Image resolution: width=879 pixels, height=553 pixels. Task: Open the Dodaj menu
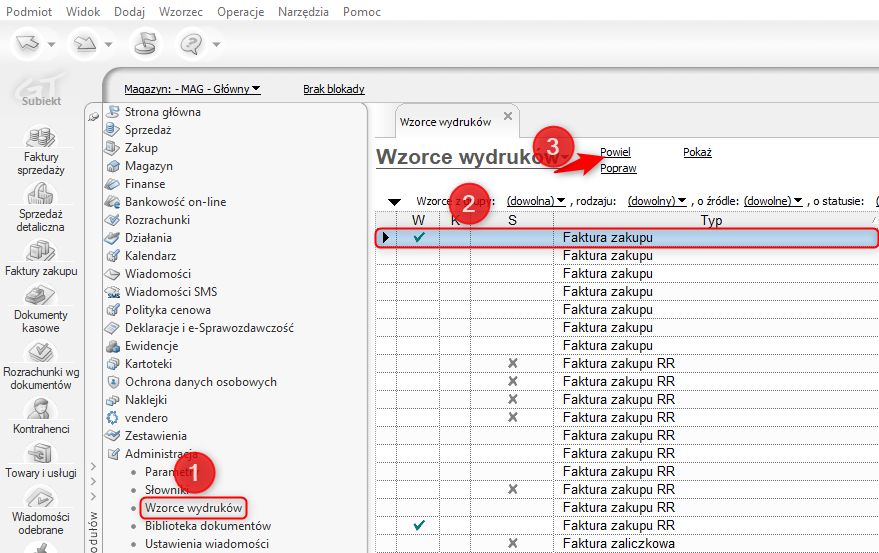click(x=129, y=12)
